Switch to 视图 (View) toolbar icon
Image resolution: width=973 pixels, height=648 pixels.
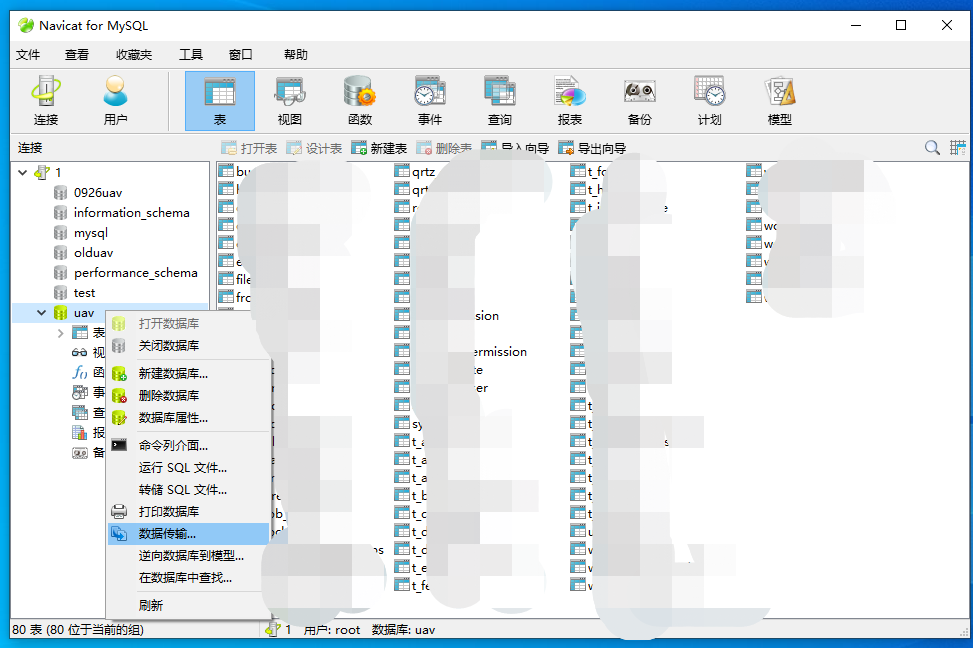(290, 101)
